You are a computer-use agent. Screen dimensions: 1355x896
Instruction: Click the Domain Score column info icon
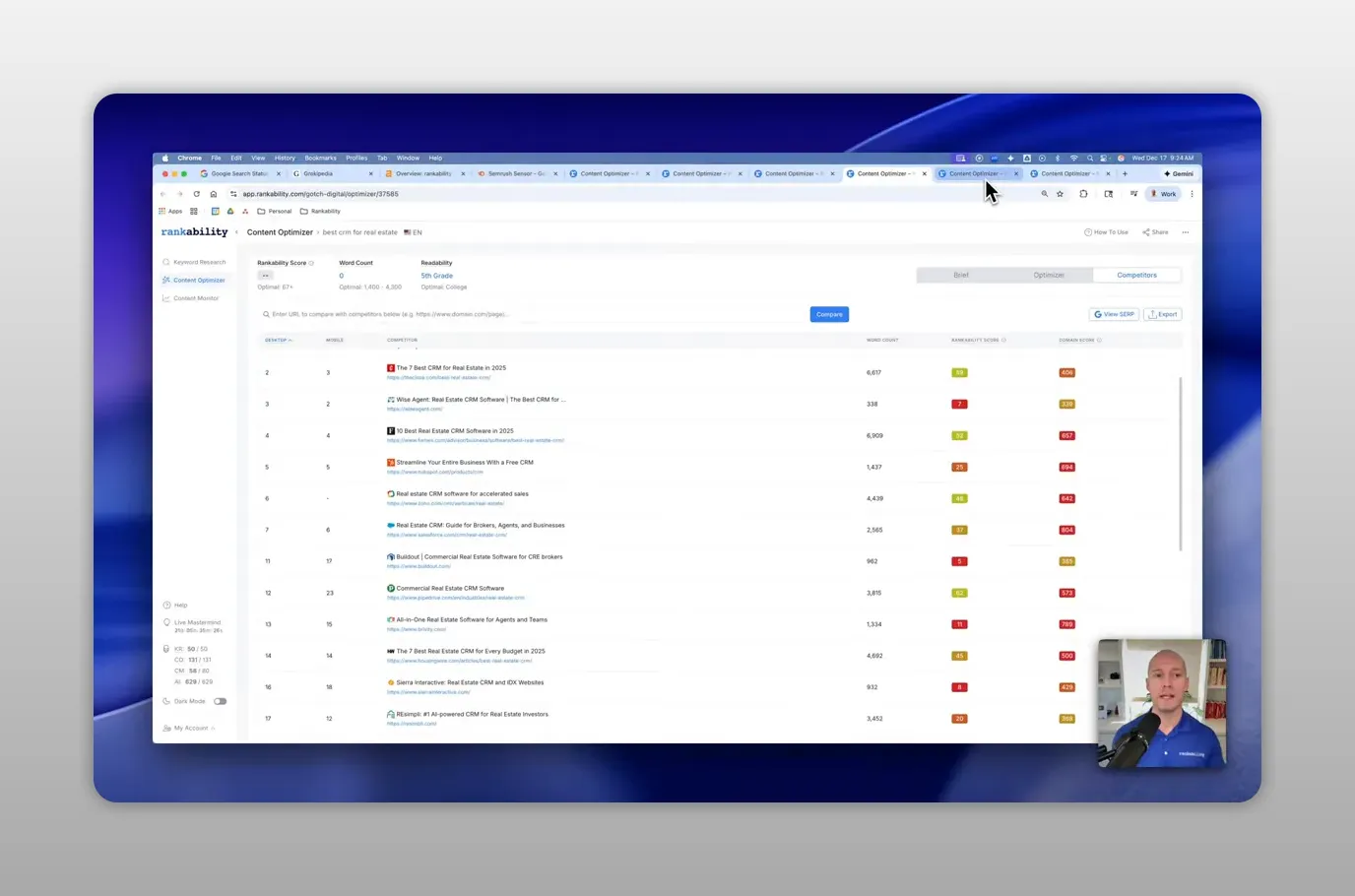(x=1099, y=340)
